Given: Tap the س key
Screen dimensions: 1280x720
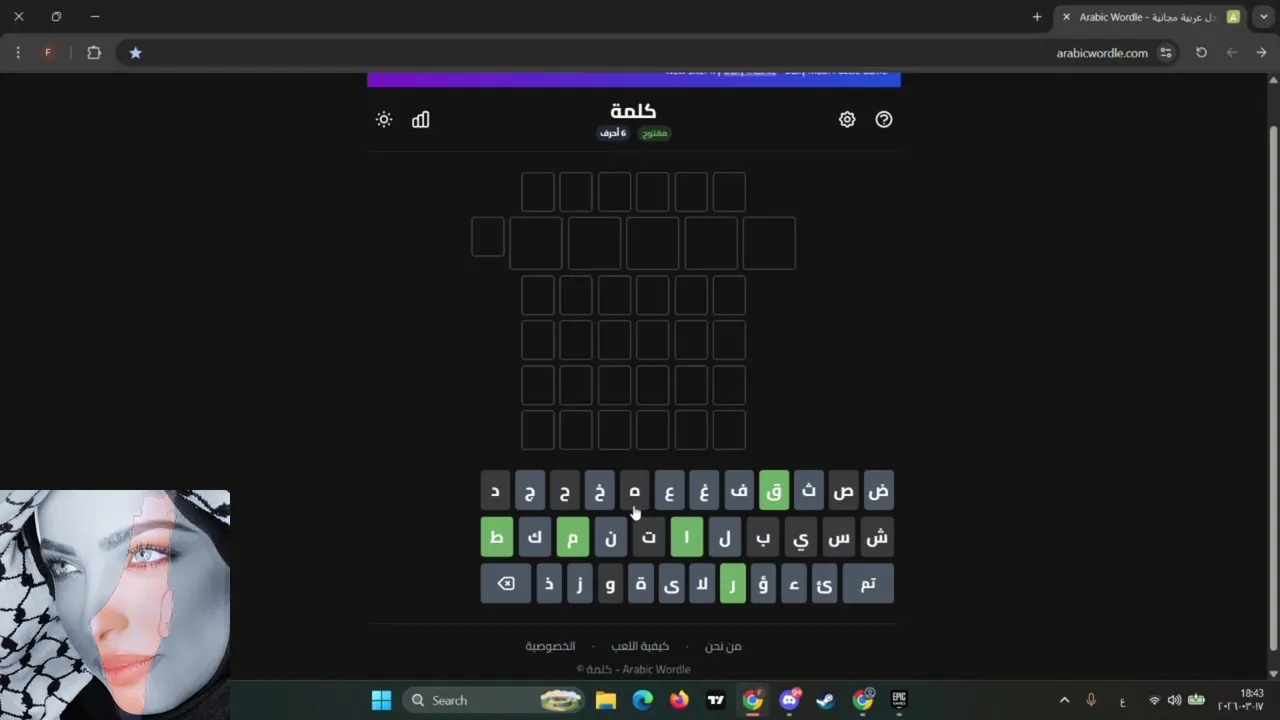Looking at the screenshot, I should coord(839,537).
